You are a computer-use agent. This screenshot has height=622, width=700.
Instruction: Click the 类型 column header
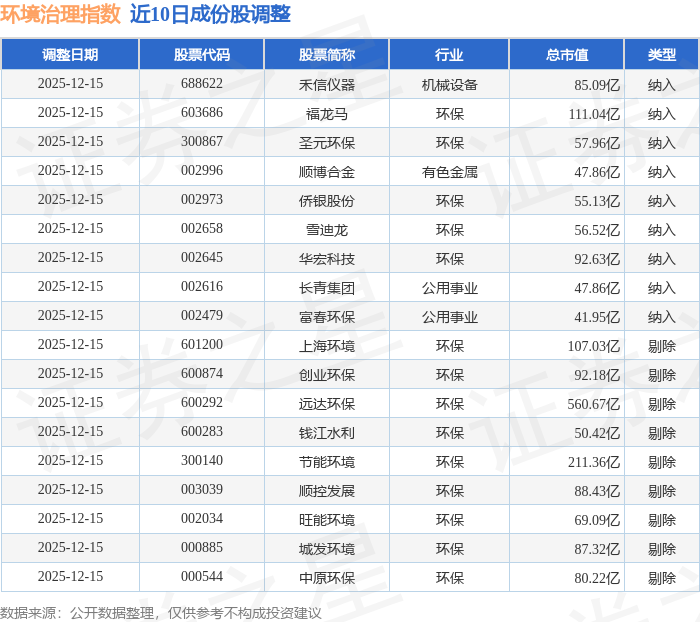tap(662, 54)
